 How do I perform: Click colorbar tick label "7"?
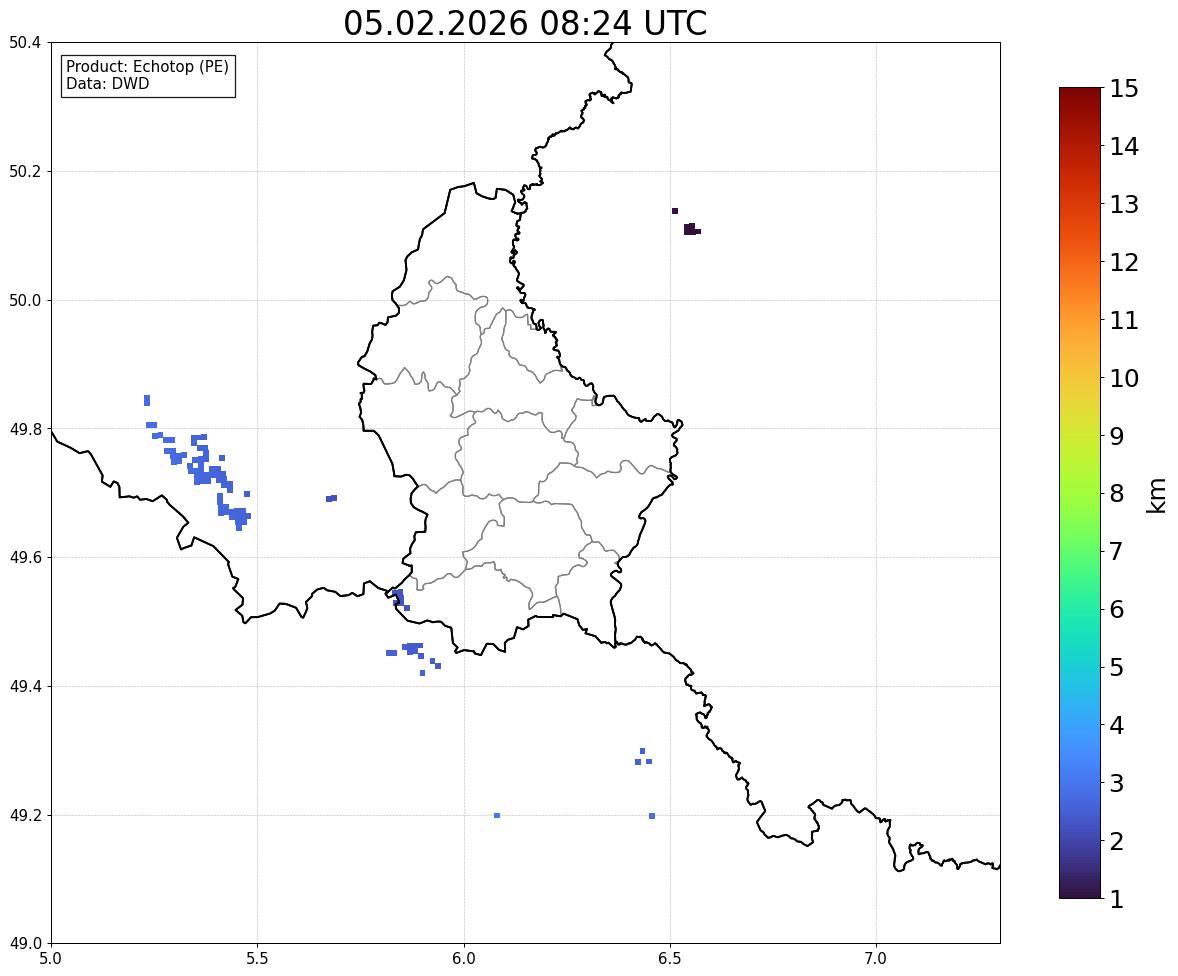(x=1116, y=551)
